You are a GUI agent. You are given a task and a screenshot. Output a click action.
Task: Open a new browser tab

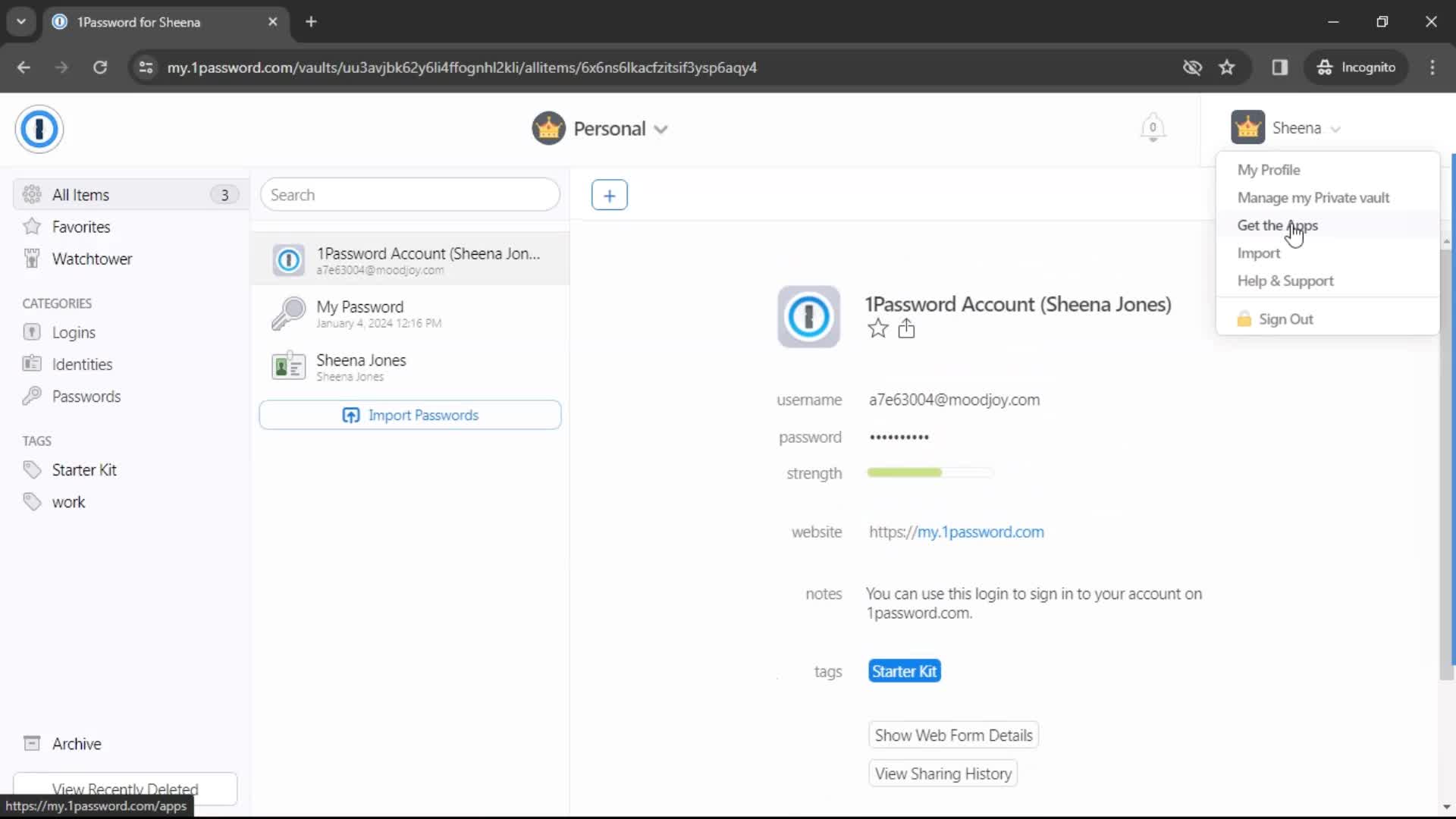pyautogui.click(x=311, y=22)
